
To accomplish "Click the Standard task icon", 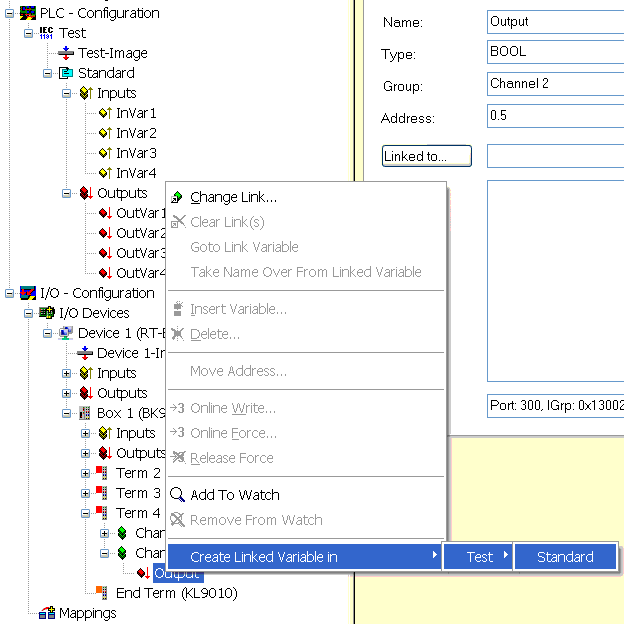I will coord(66,73).
